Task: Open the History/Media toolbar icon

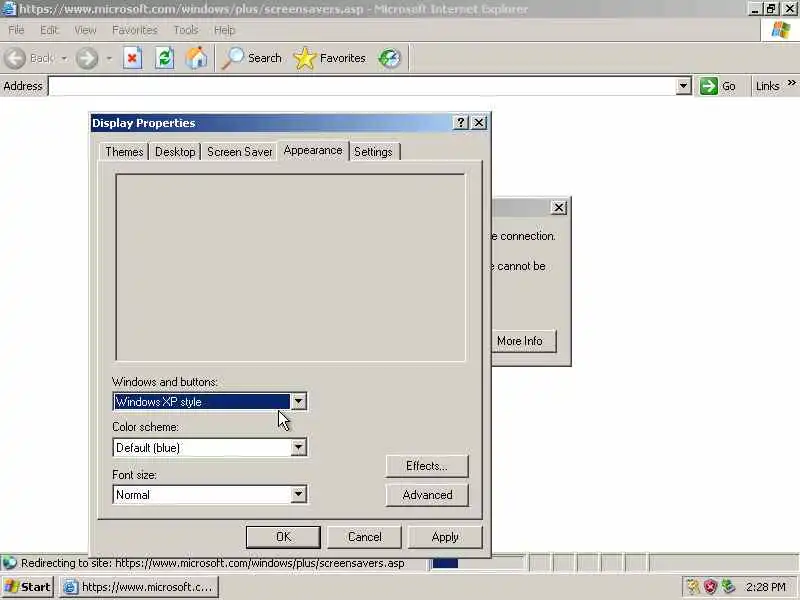Action: [389, 58]
